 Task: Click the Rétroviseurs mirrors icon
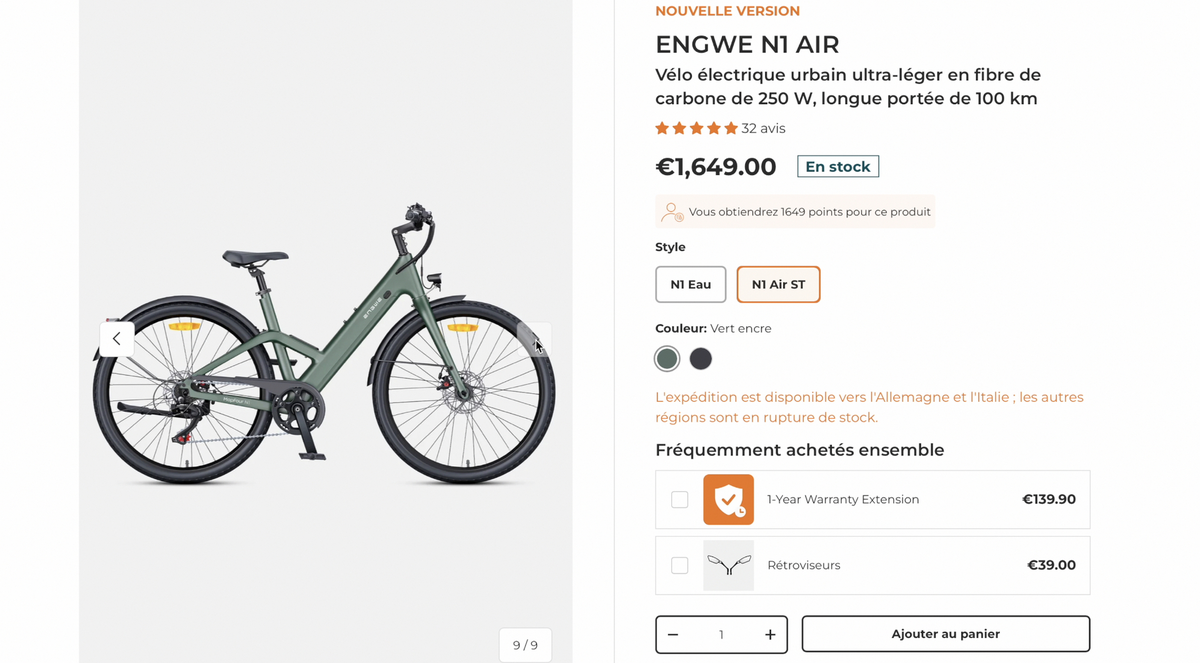(729, 565)
